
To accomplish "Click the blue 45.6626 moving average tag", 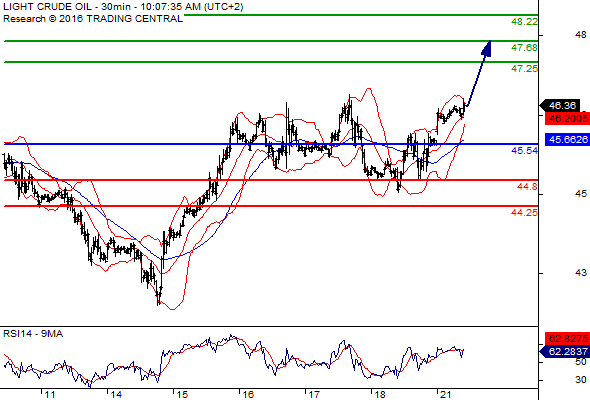I will [x=567, y=140].
